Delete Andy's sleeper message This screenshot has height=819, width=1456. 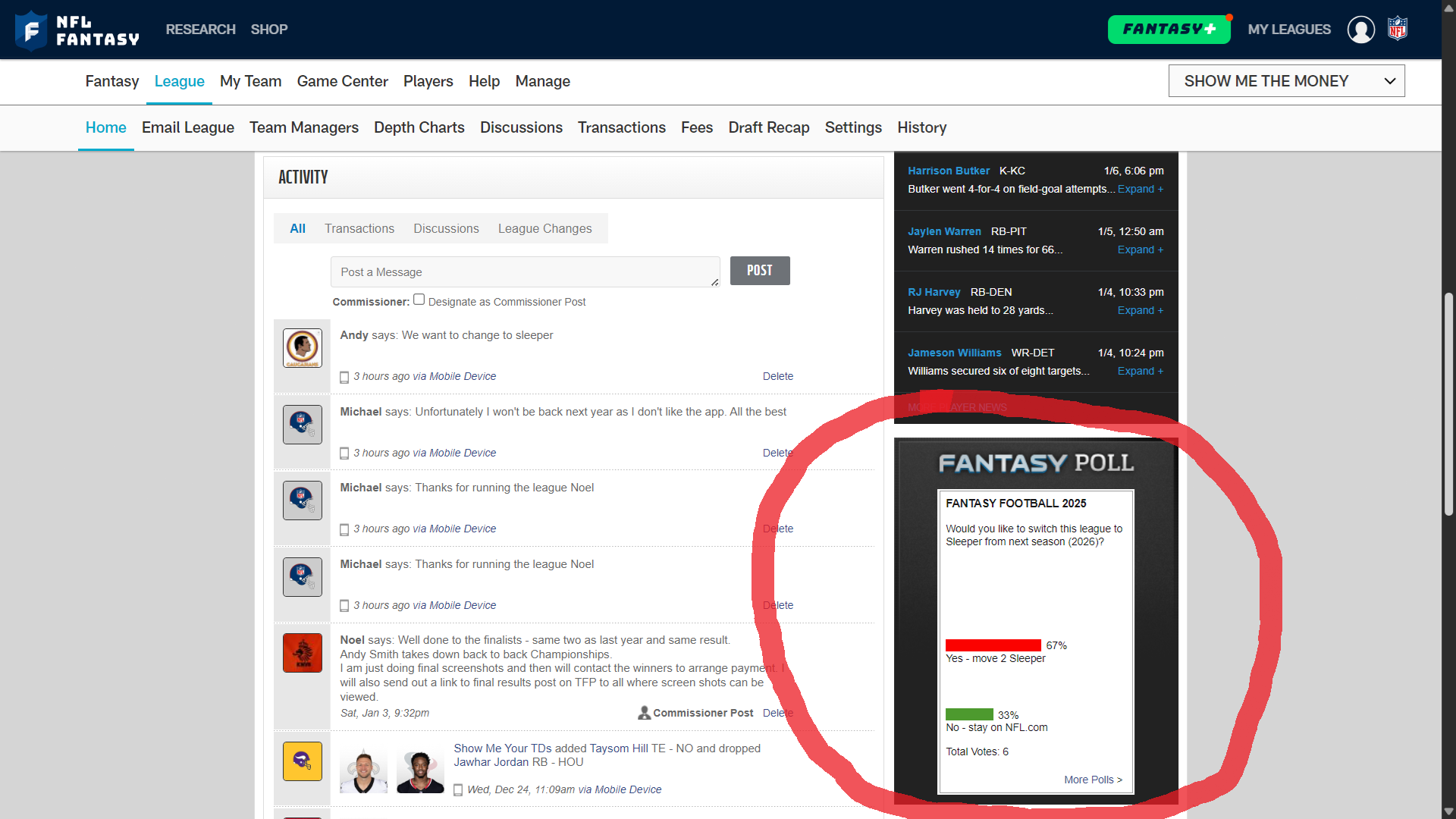(777, 376)
